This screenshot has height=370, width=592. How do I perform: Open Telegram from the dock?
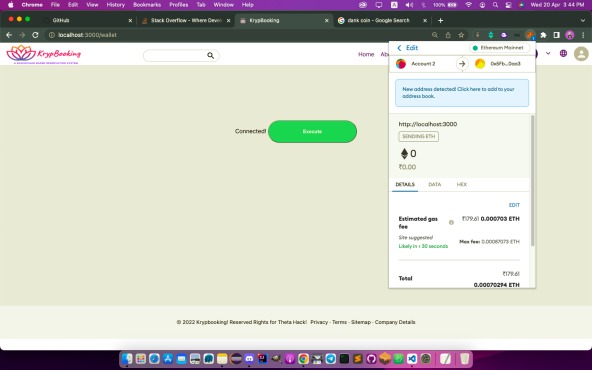[x=330, y=358]
